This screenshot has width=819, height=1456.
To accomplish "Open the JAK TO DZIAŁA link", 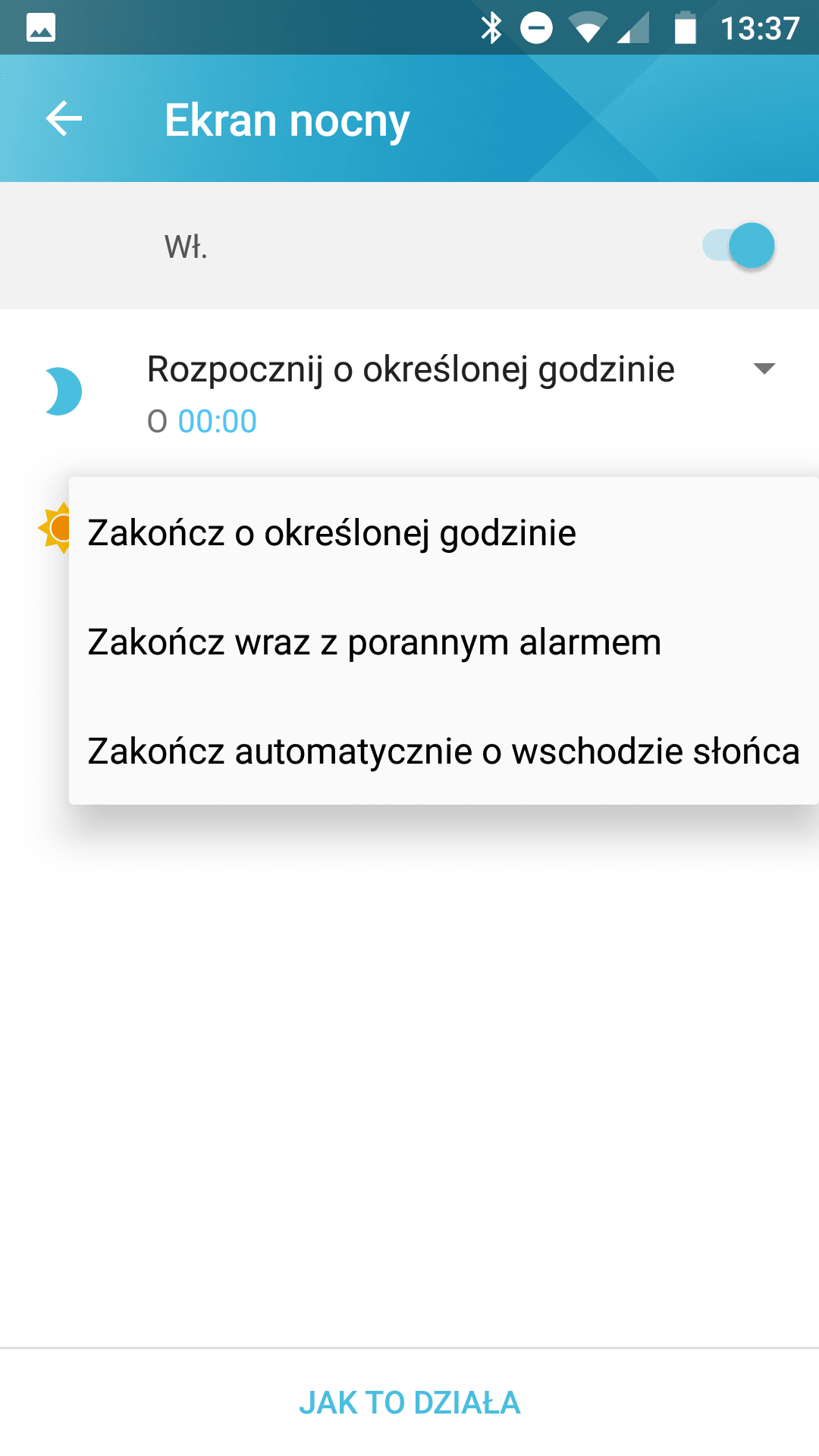I will point(409,1403).
